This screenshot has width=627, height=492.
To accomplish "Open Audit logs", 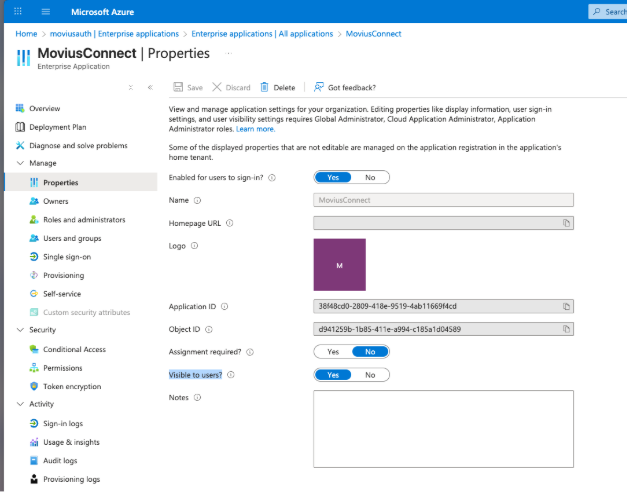I will click(60, 461).
